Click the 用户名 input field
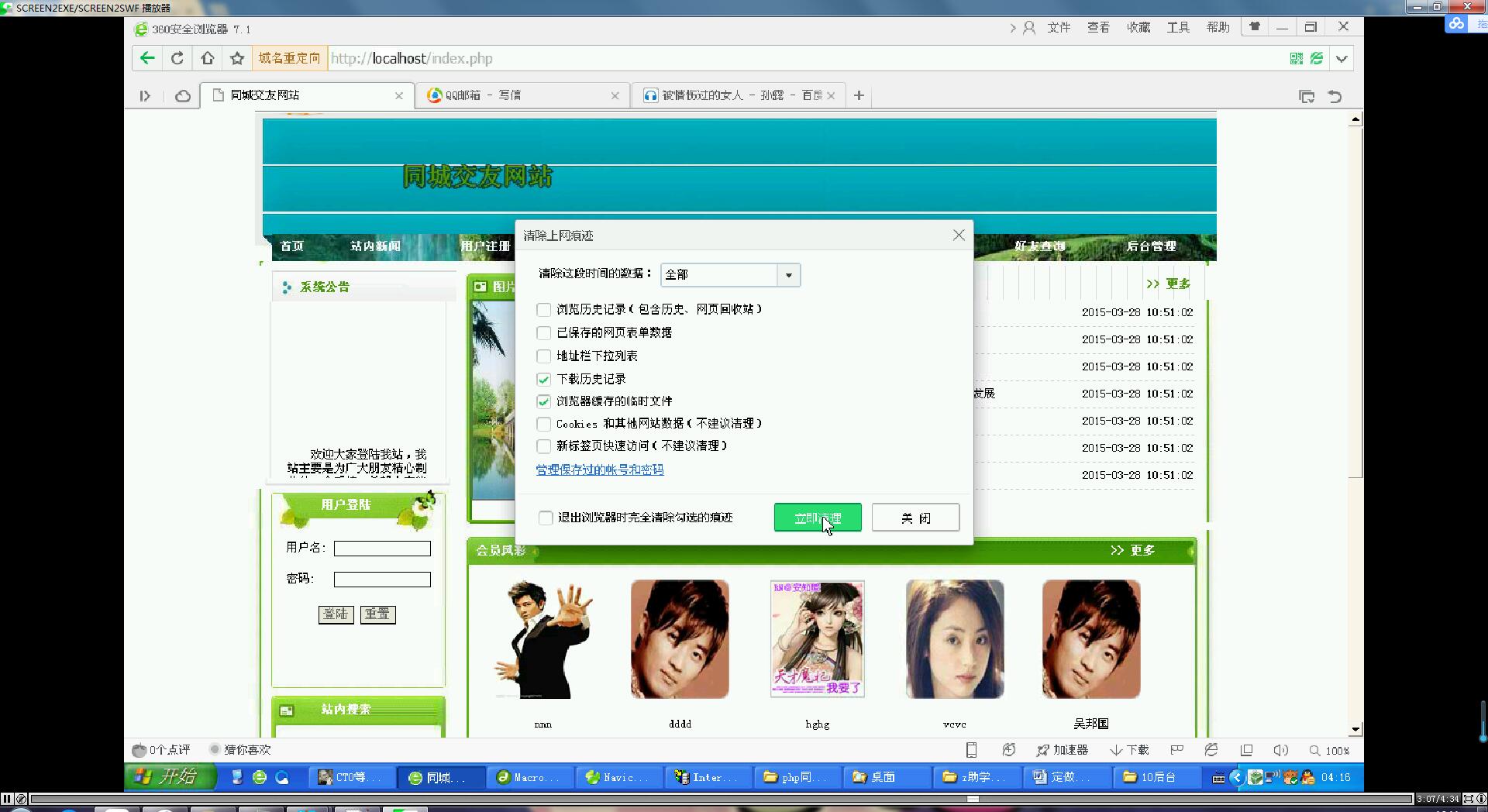 382,549
